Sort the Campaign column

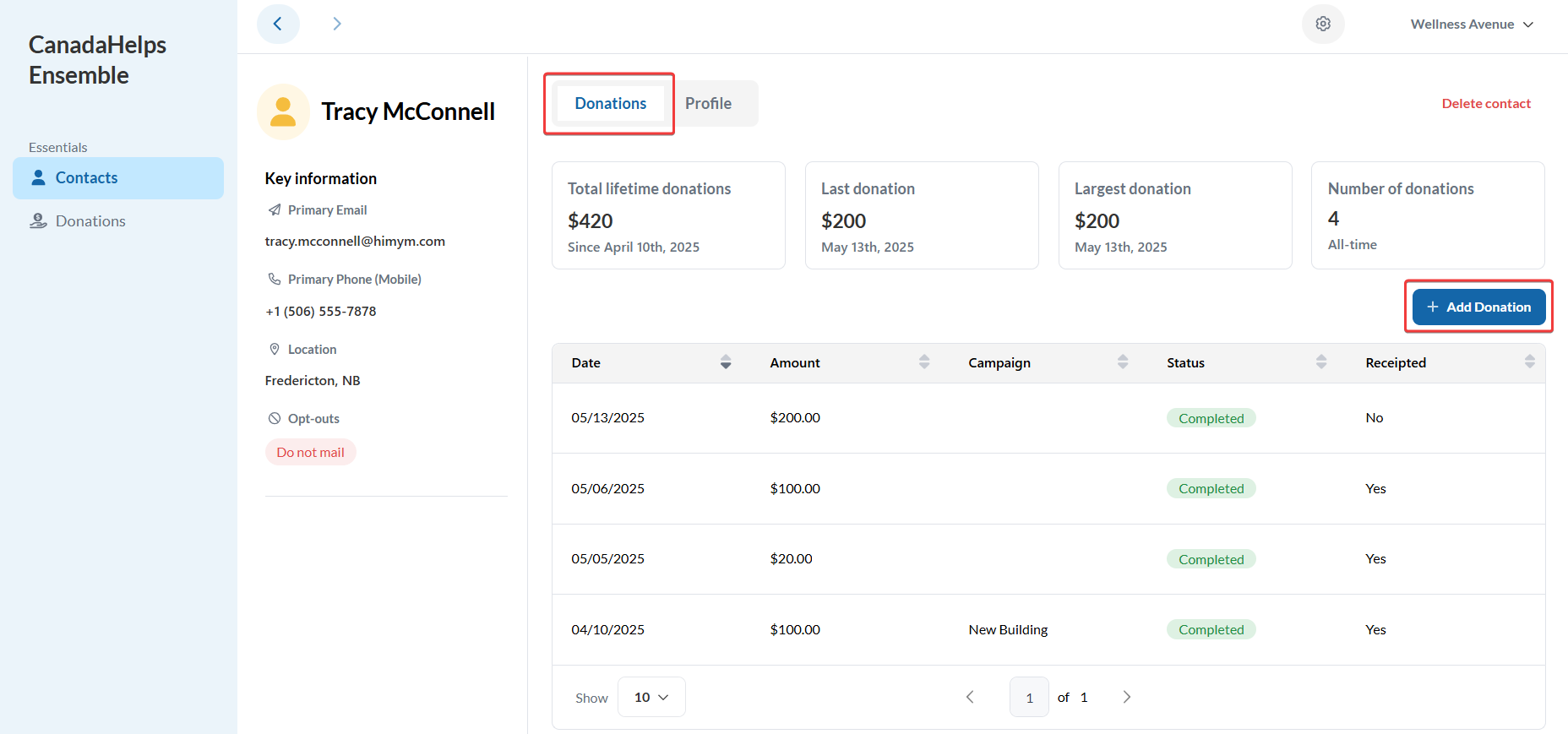coord(1123,362)
